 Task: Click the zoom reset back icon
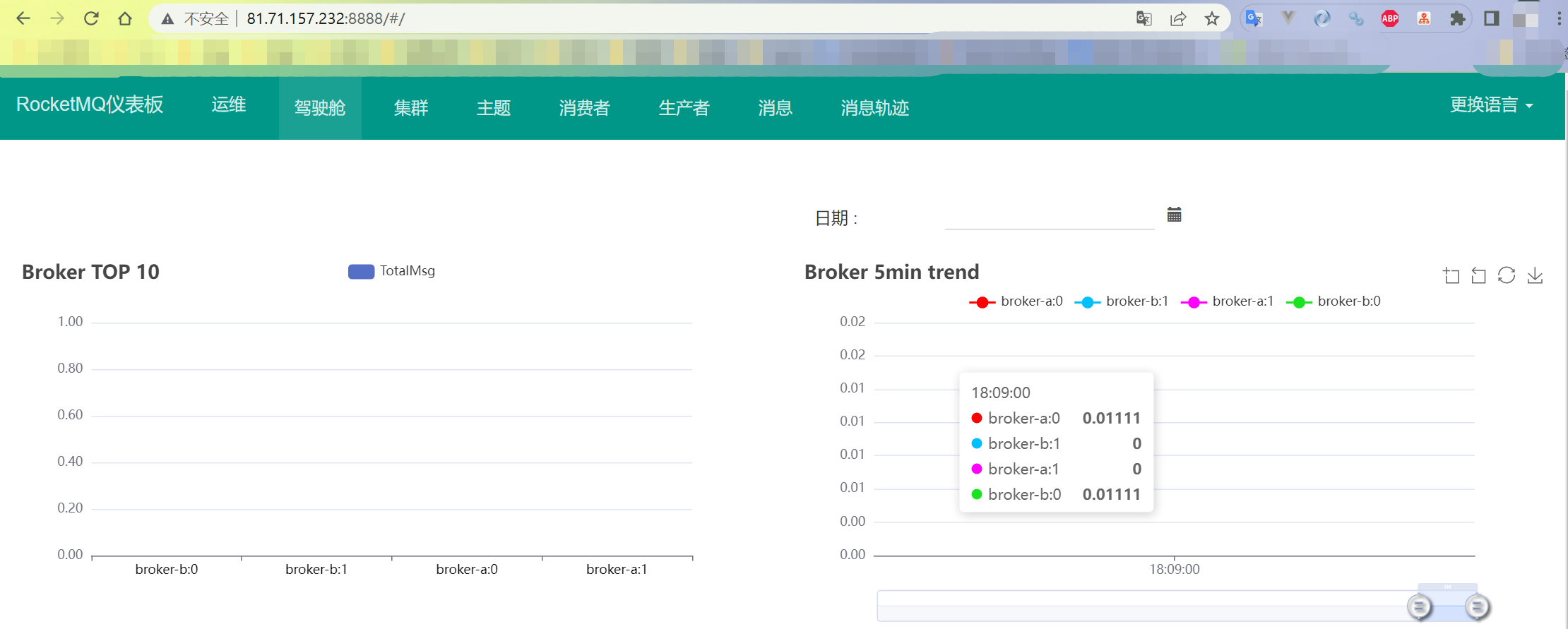pos(1478,275)
